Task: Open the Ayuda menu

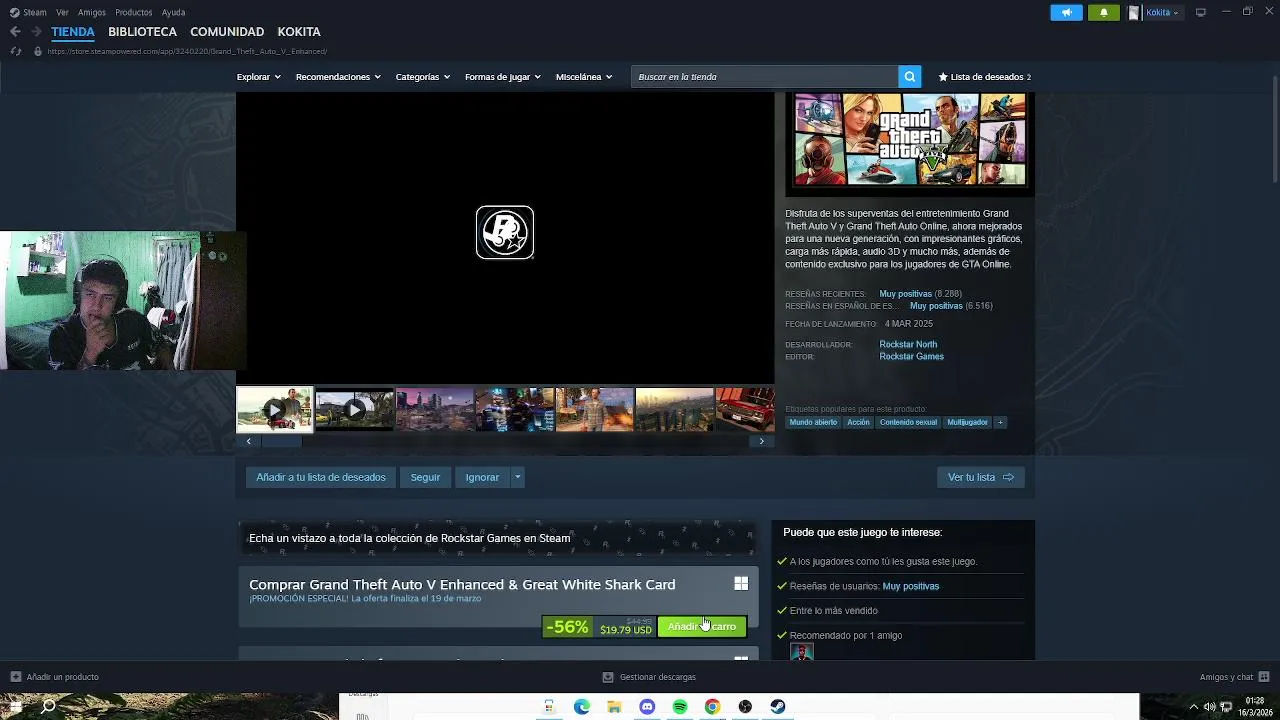Action: [x=173, y=13]
